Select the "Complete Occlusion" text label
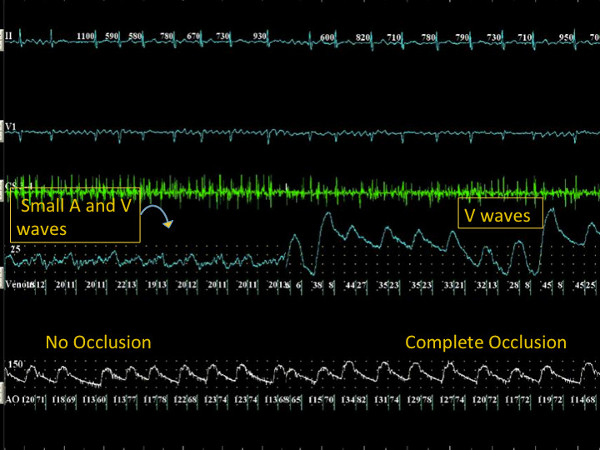This screenshot has height=450, width=600. (486, 342)
